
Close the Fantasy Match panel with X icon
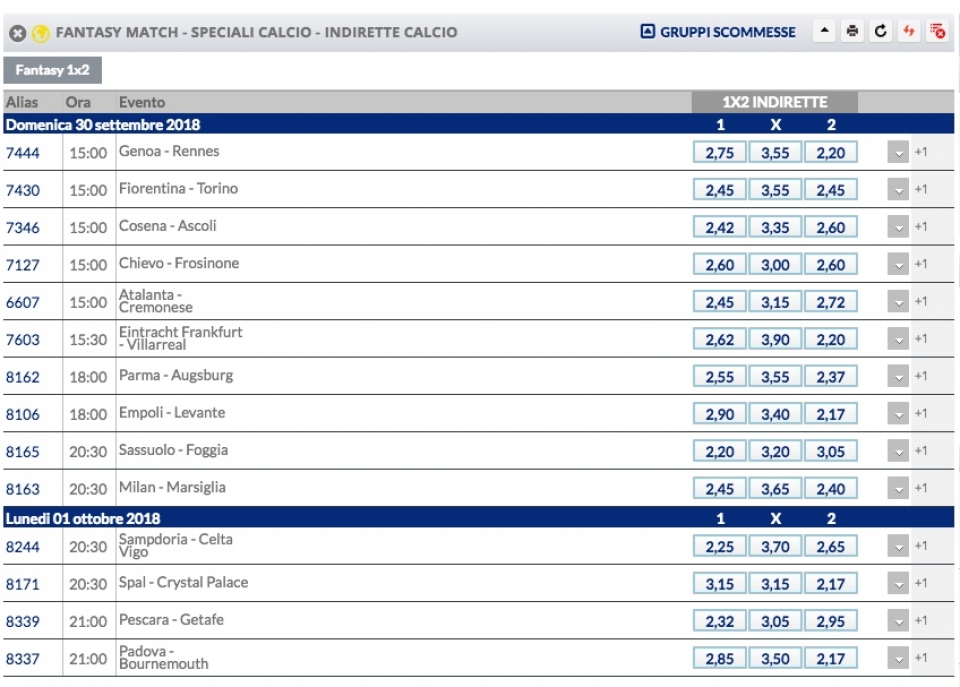pos(18,33)
